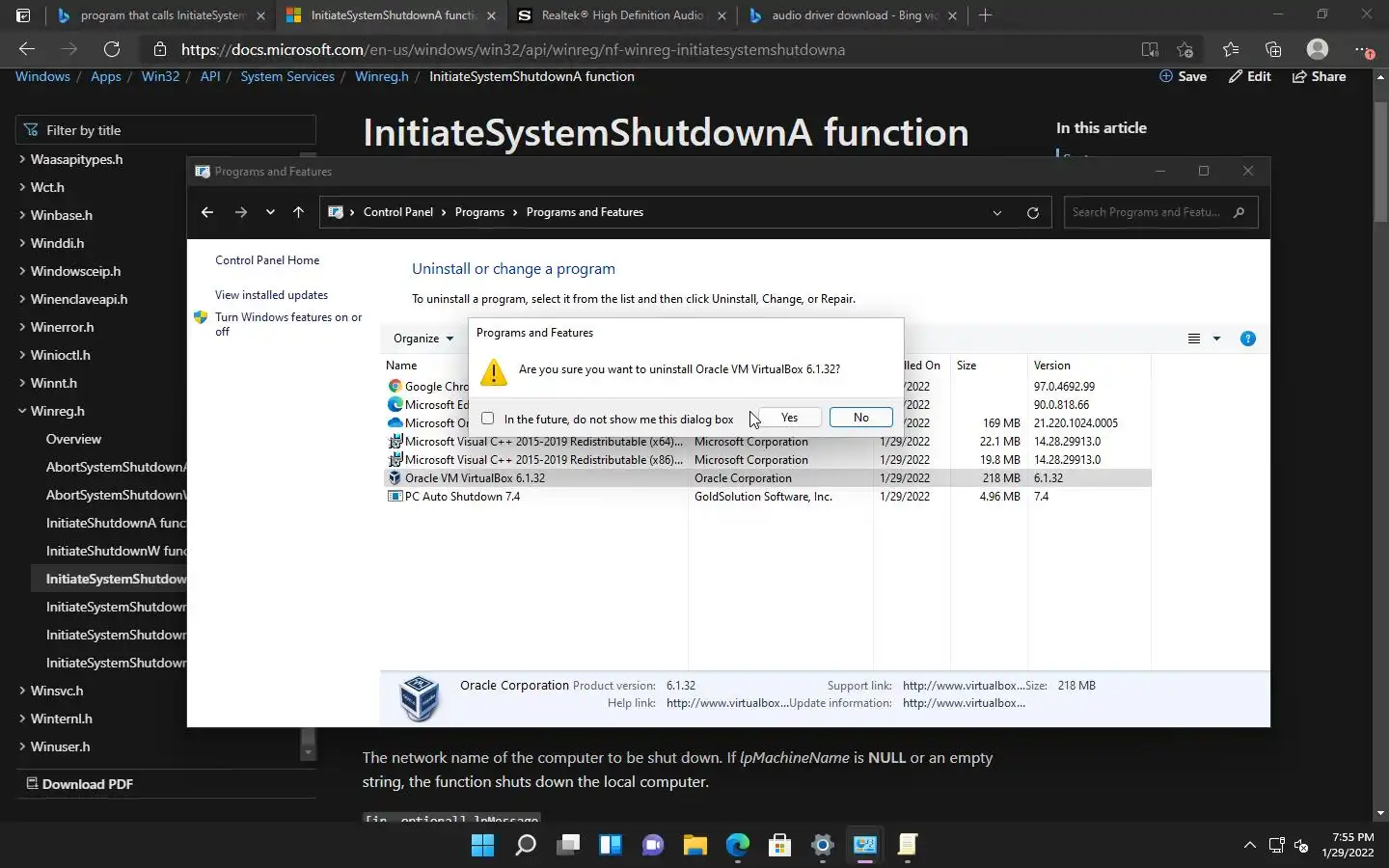Click Edit on the docs page
The image size is (1389, 868).
tap(1250, 76)
